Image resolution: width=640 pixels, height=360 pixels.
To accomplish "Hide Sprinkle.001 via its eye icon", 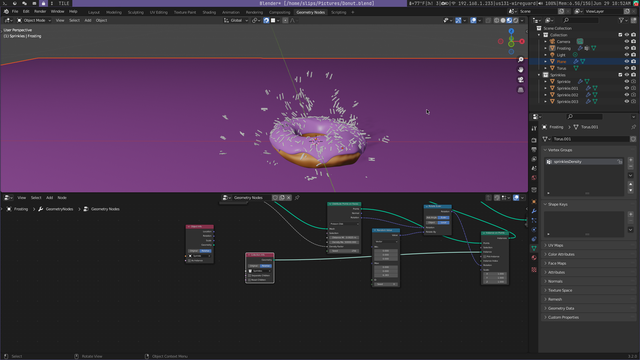I will 627,88.
